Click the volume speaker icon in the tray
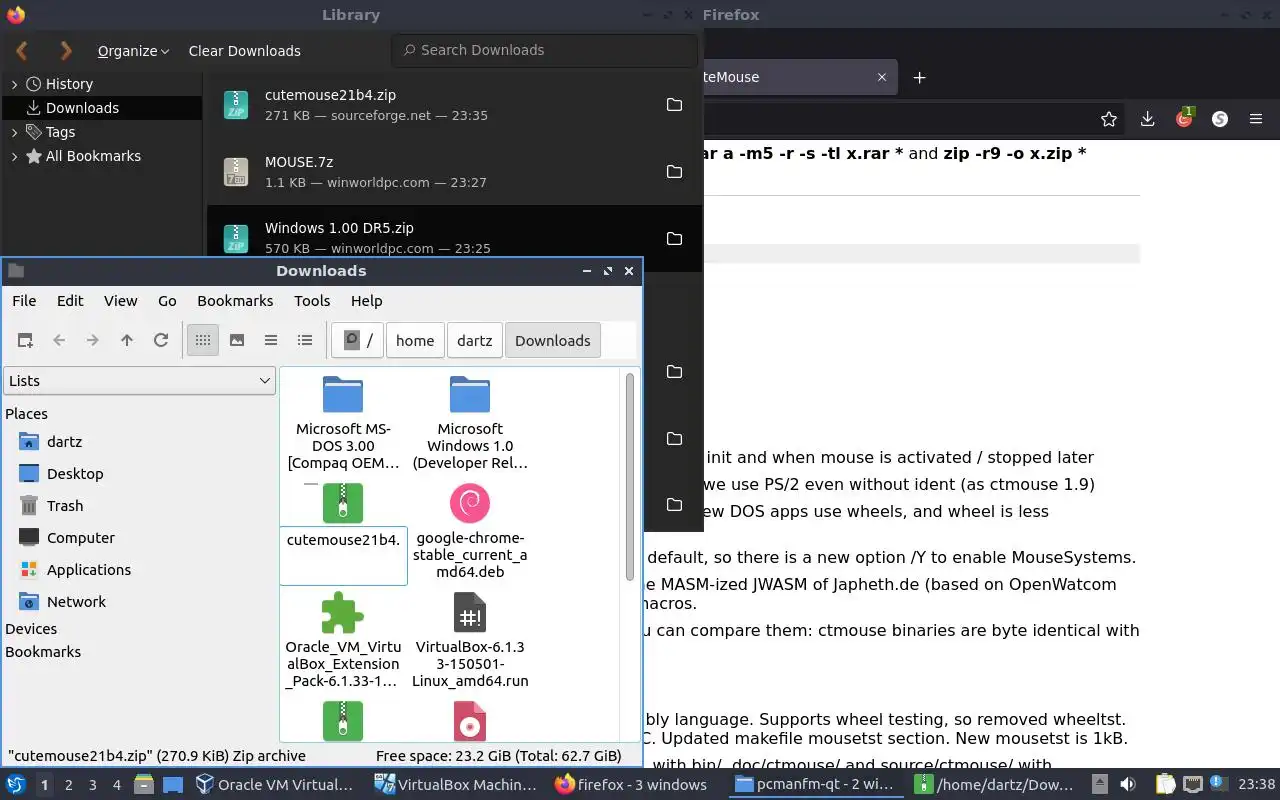 [x=1127, y=785]
